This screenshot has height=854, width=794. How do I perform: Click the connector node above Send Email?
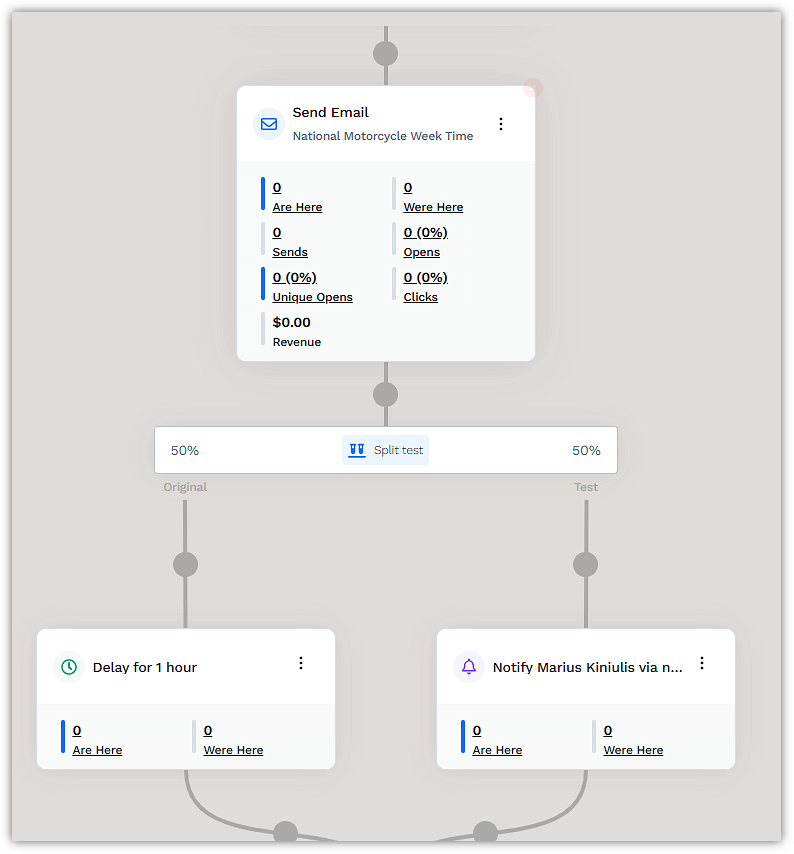(385, 54)
